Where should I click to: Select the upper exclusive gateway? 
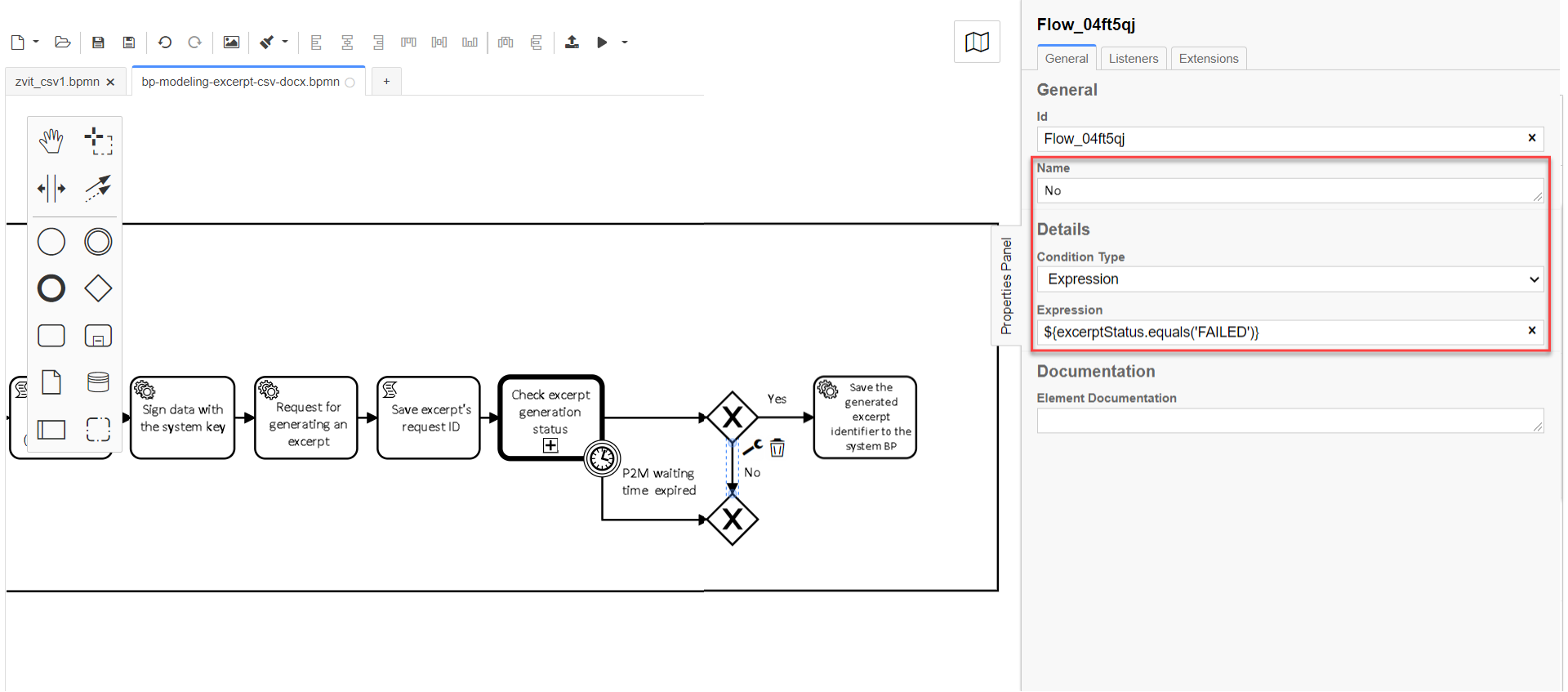pos(733,417)
